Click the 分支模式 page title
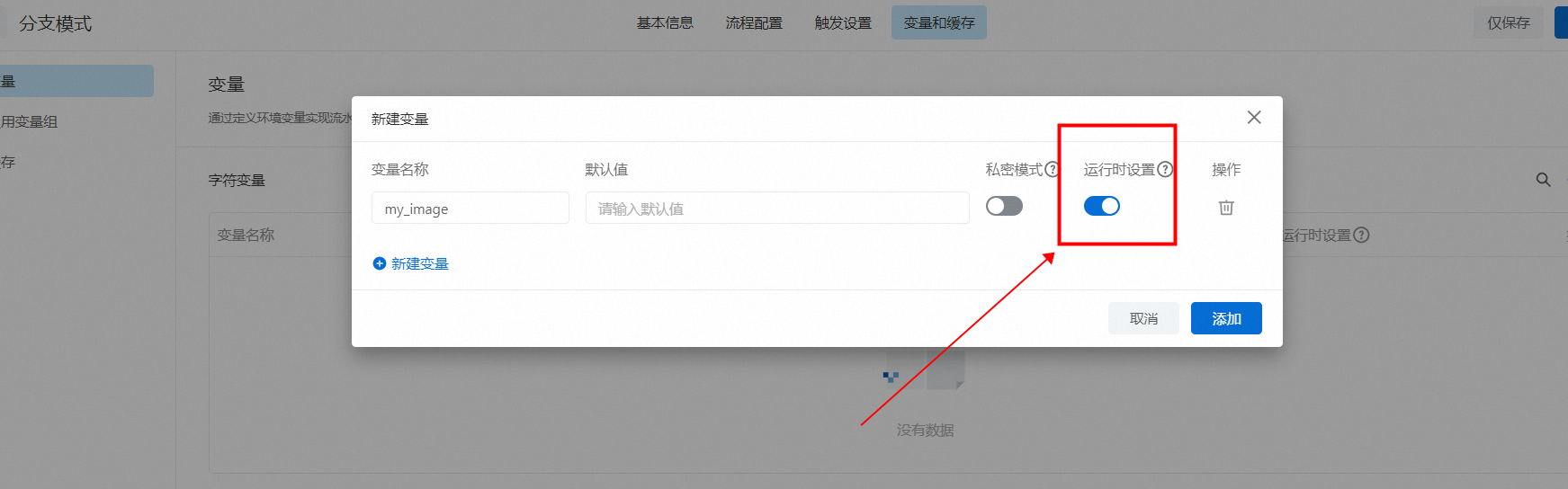Viewport: 1568px width, 489px height. 55,23
